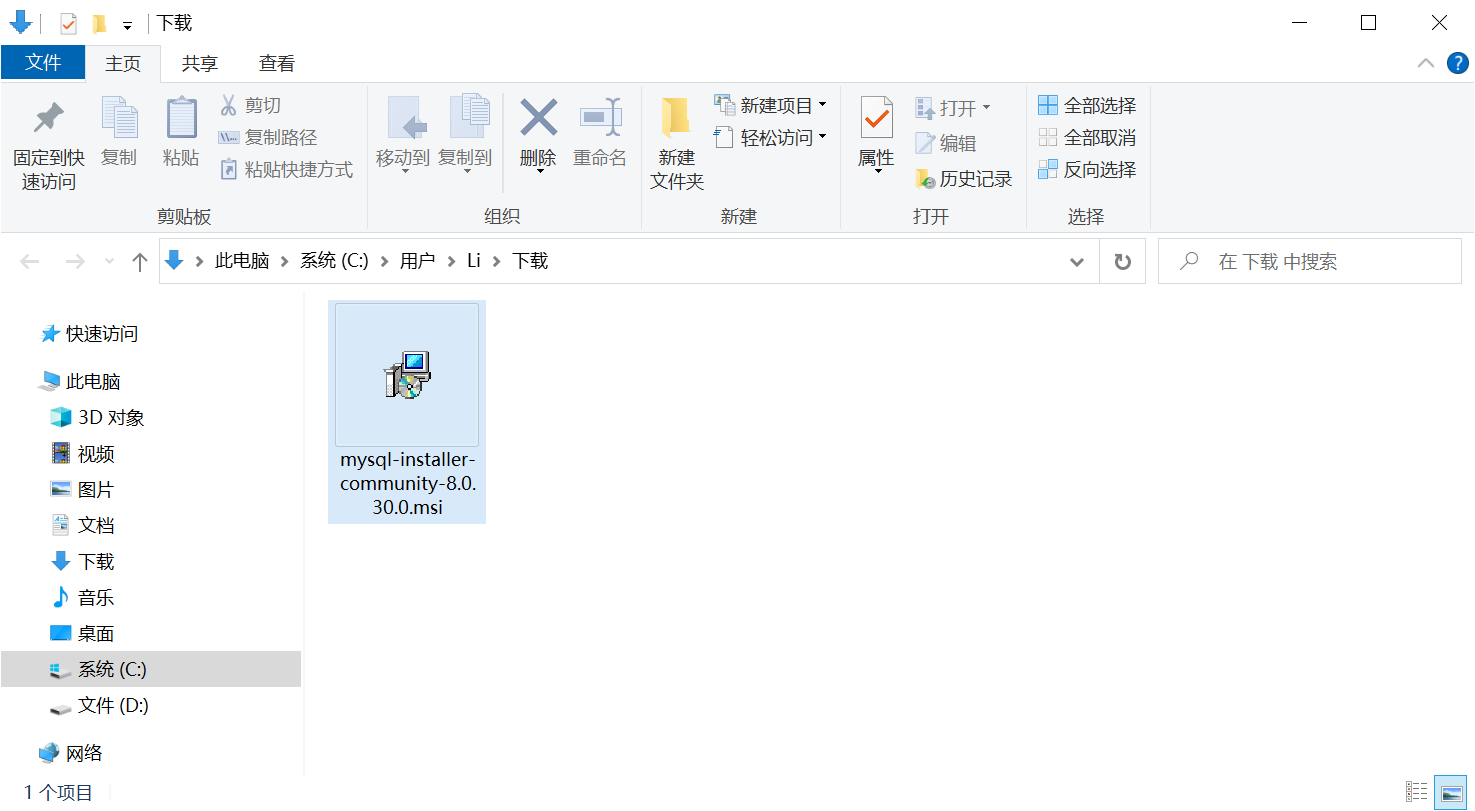Open the 复制到 dropdown

(x=466, y=171)
